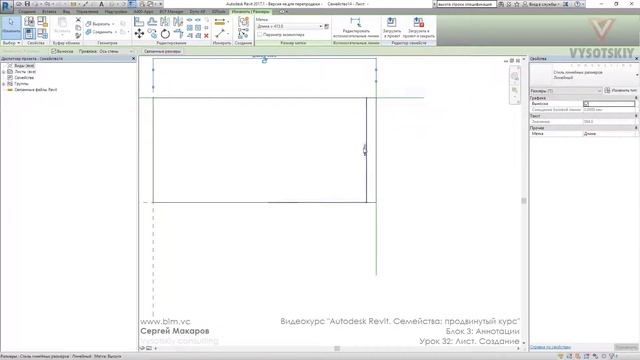Open the Вид ribbon tab
Image resolution: width=640 pixels, height=360 pixels.
point(66,11)
